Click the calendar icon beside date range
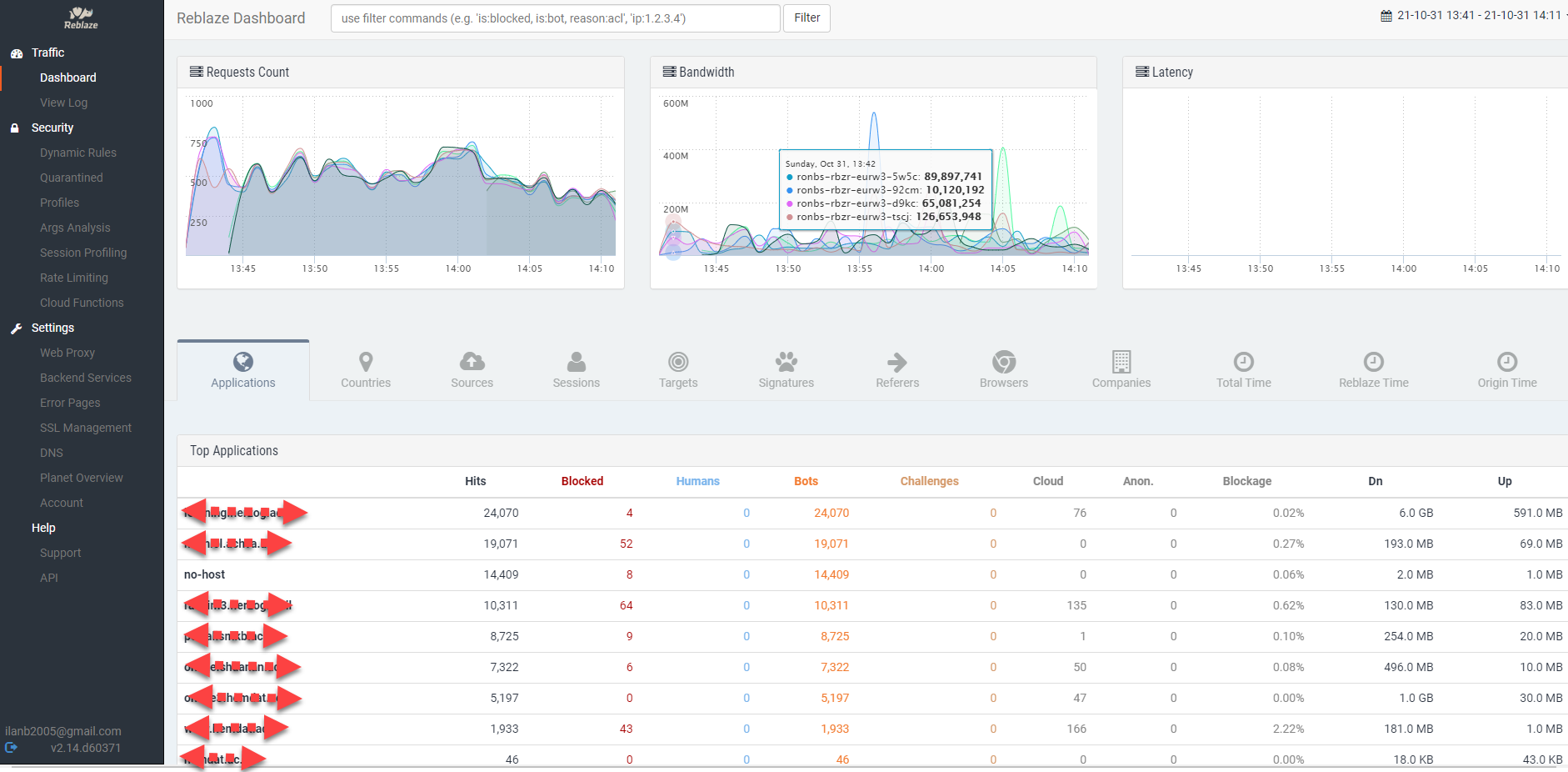Image resolution: width=1568 pixels, height=772 pixels. coord(1386,16)
